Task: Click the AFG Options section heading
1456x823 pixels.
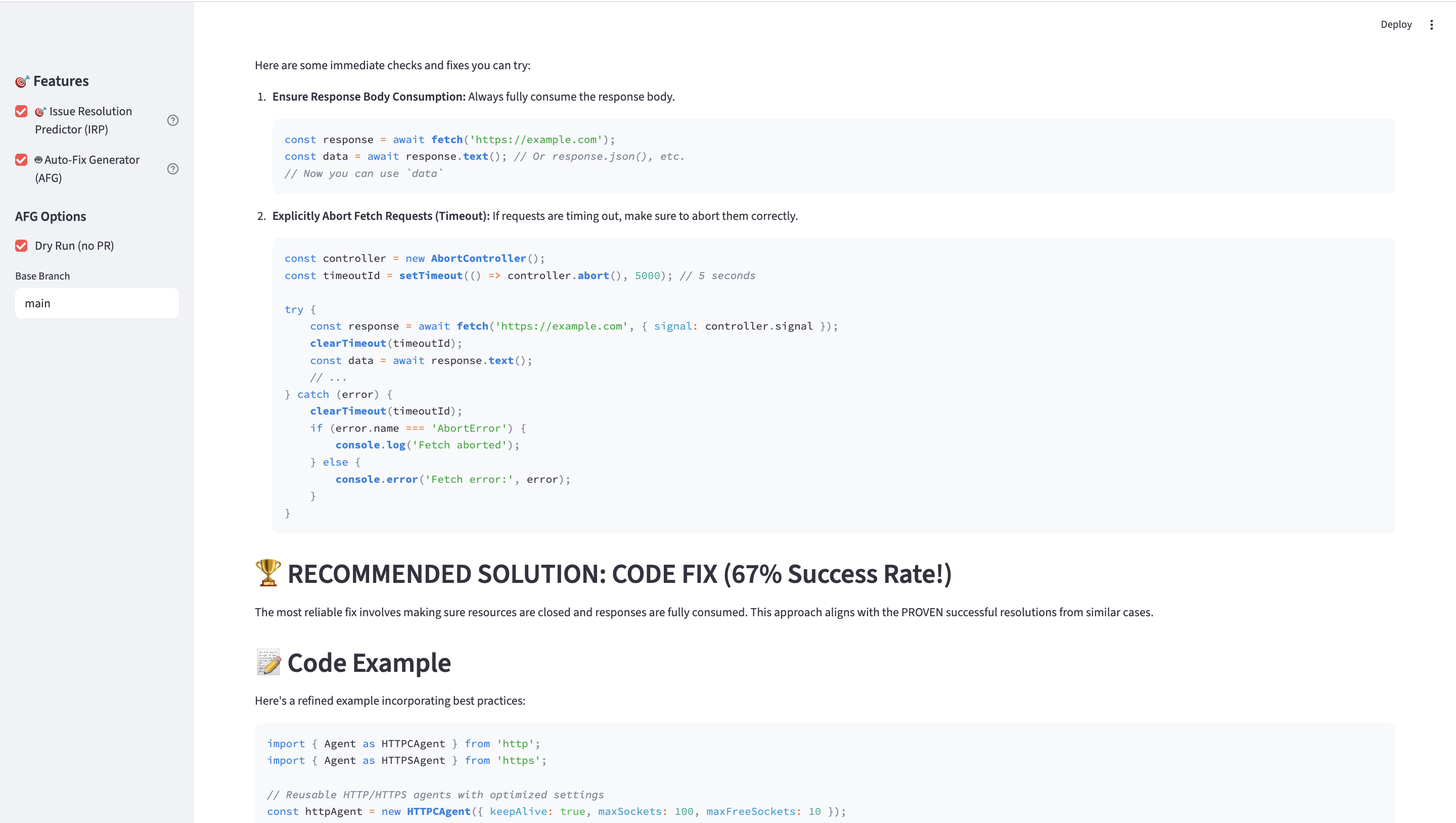Action: tap(51, 216)
